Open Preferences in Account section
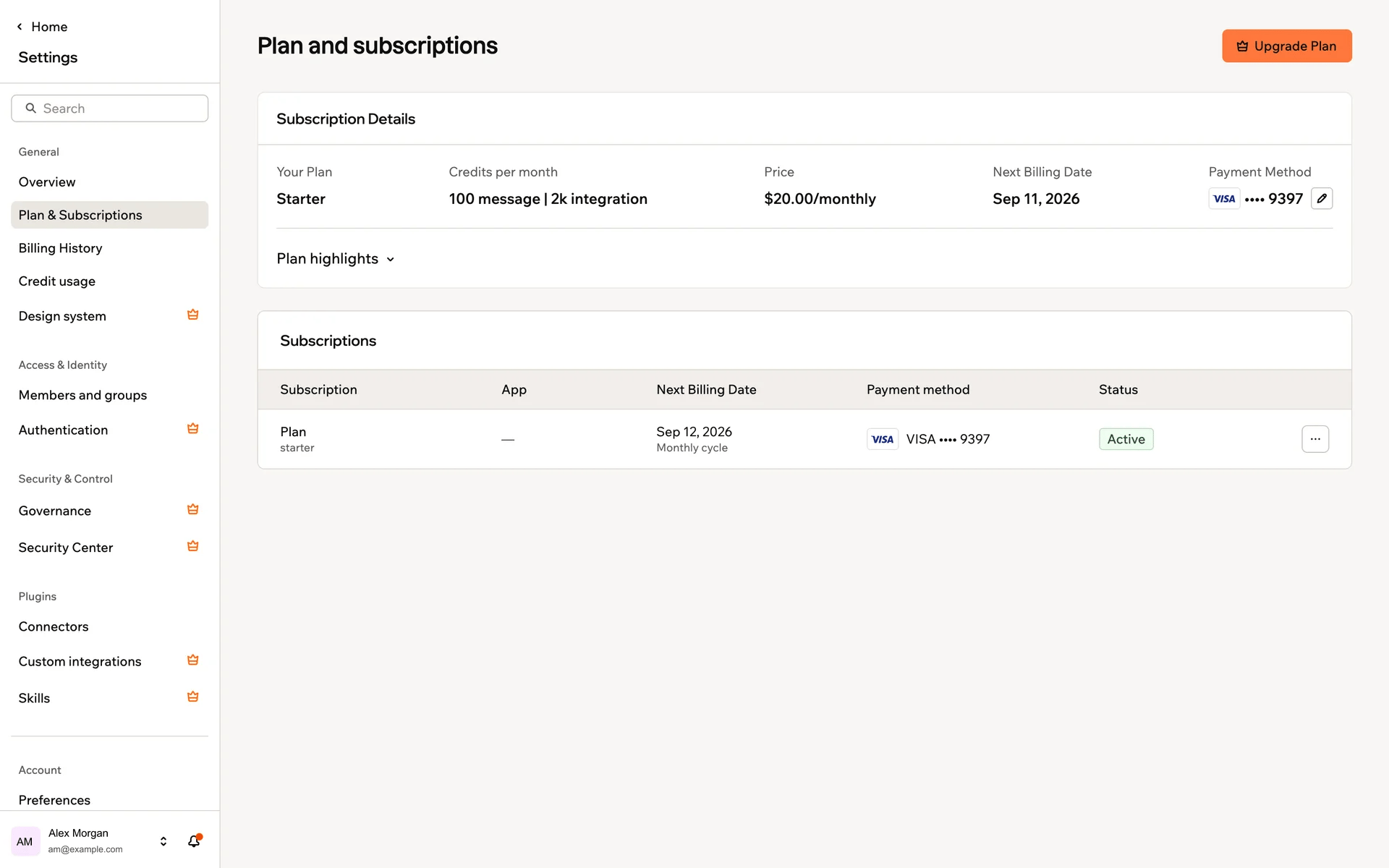 point(109,800)
